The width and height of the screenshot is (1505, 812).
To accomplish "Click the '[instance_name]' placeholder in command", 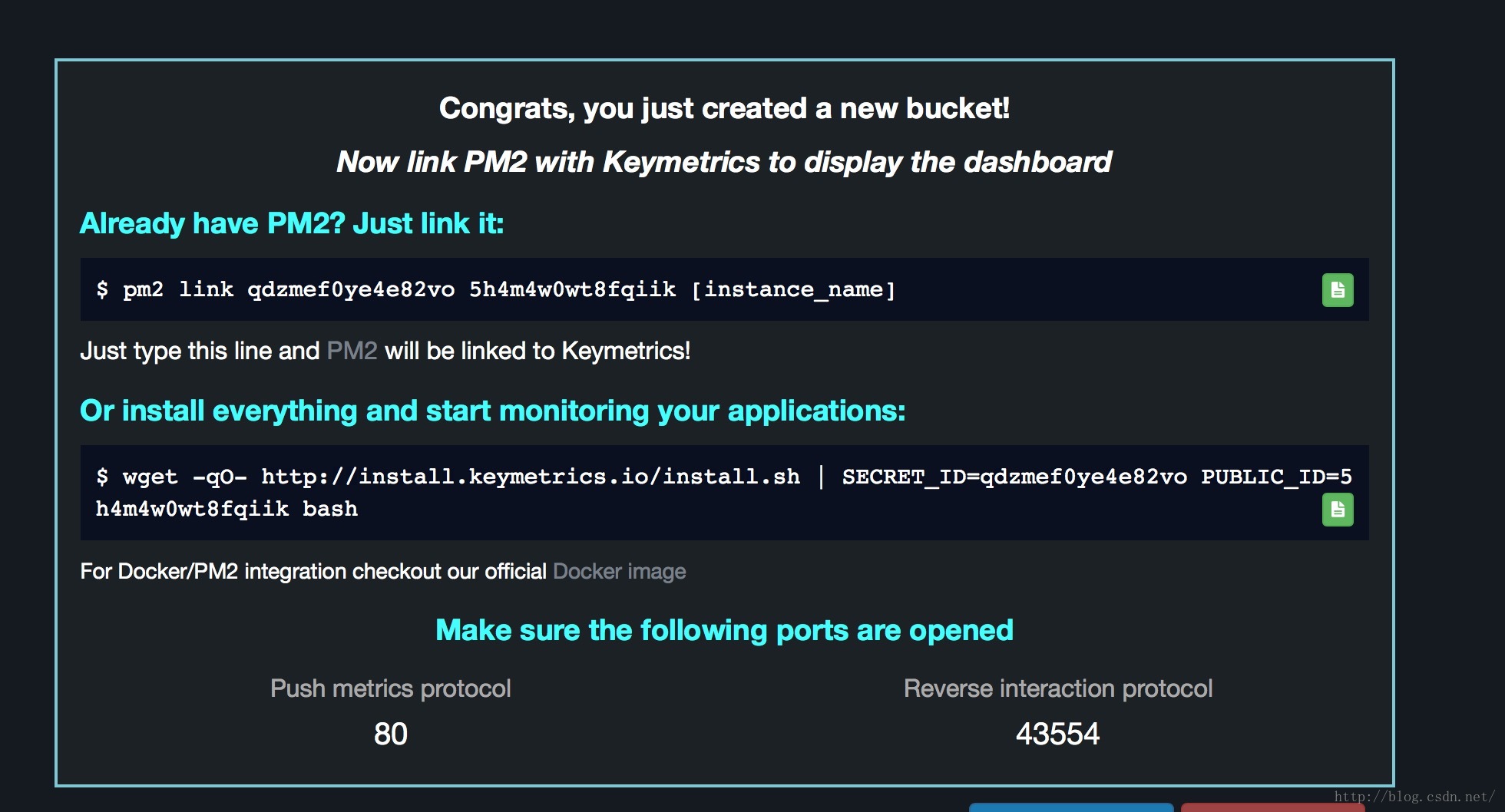I will 793,290.
